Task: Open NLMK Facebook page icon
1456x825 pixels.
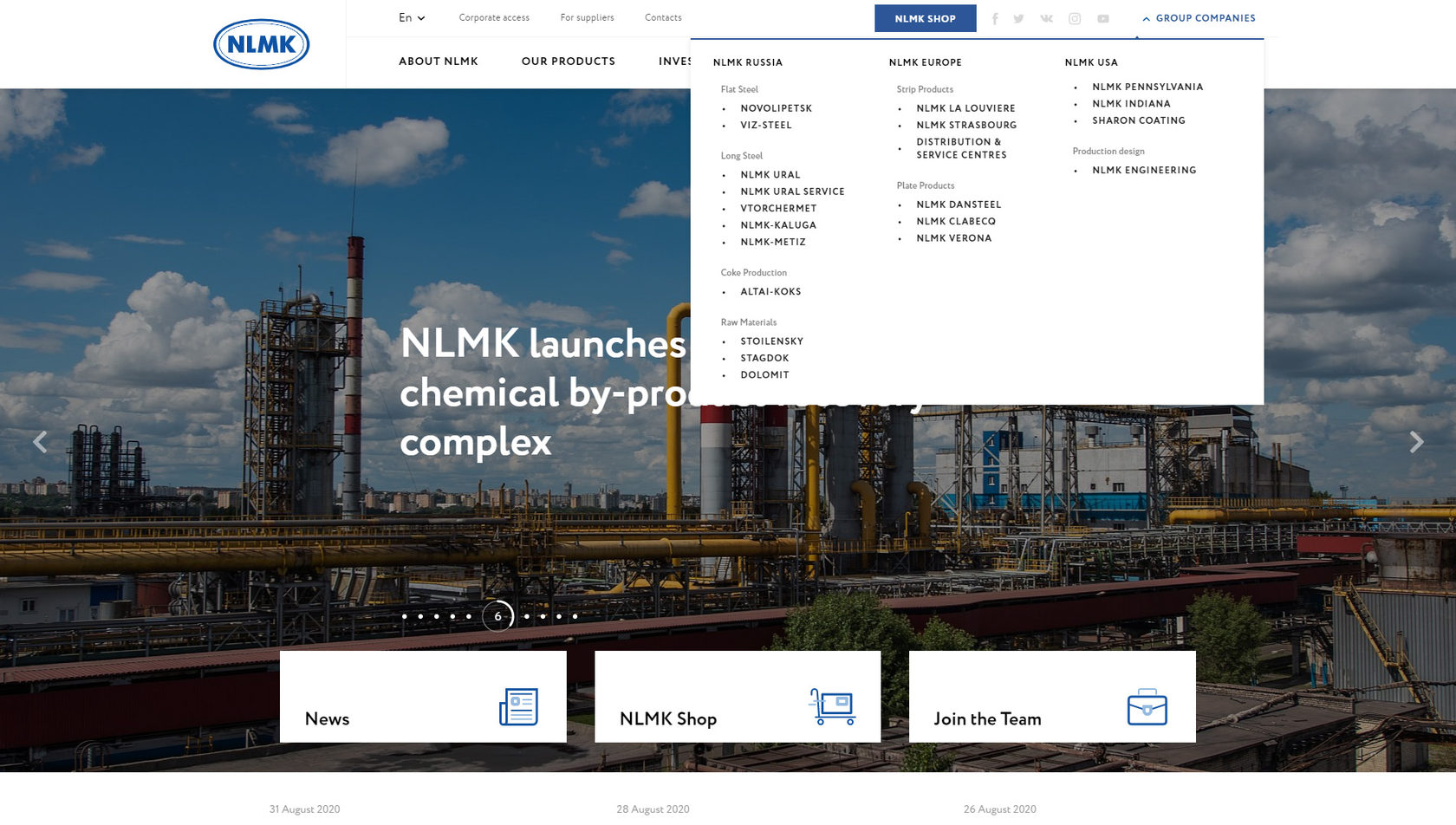Action: click(x=995, y=18)
